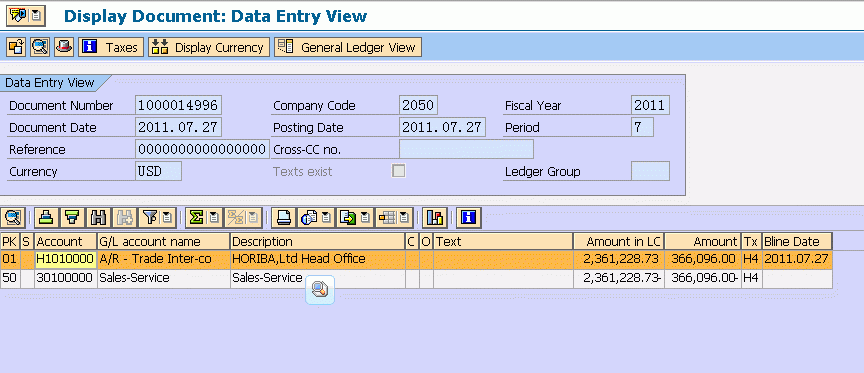
Task: Click the Period field showing 7
Action: 642,127
